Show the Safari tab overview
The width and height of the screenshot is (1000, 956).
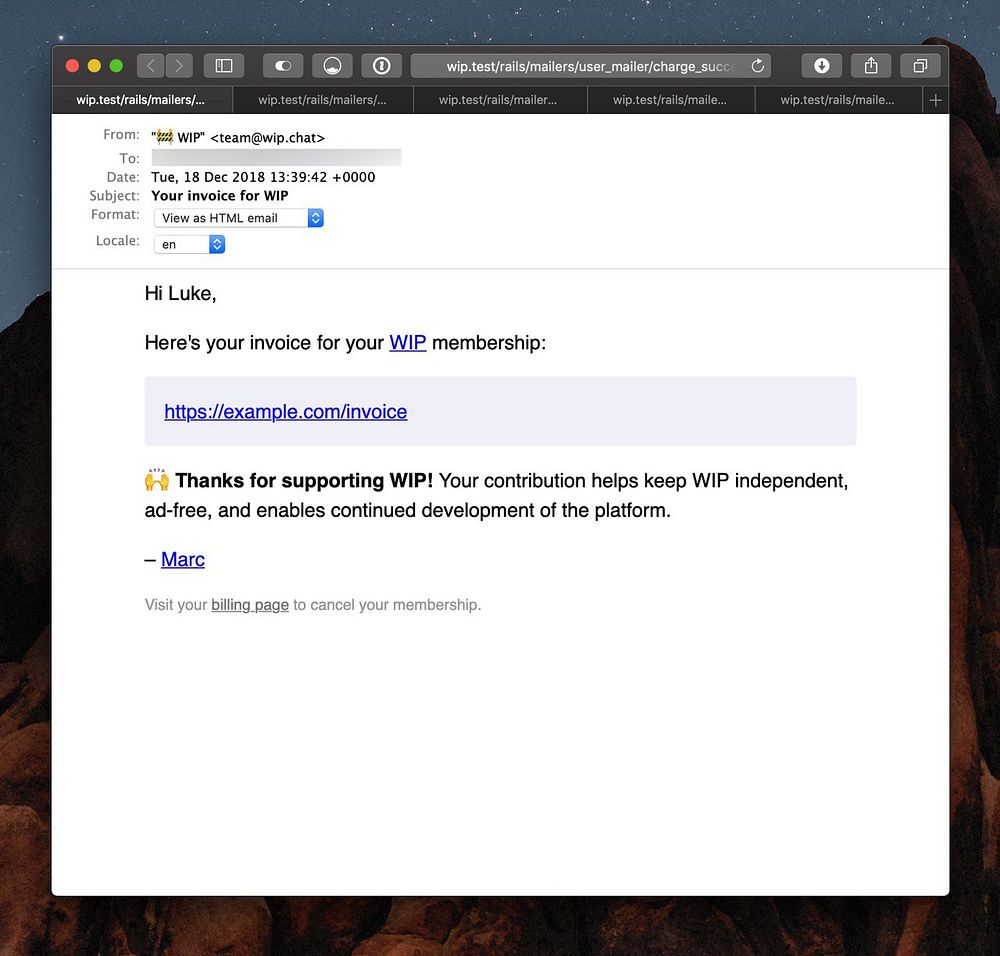click(x=920, y=66)
